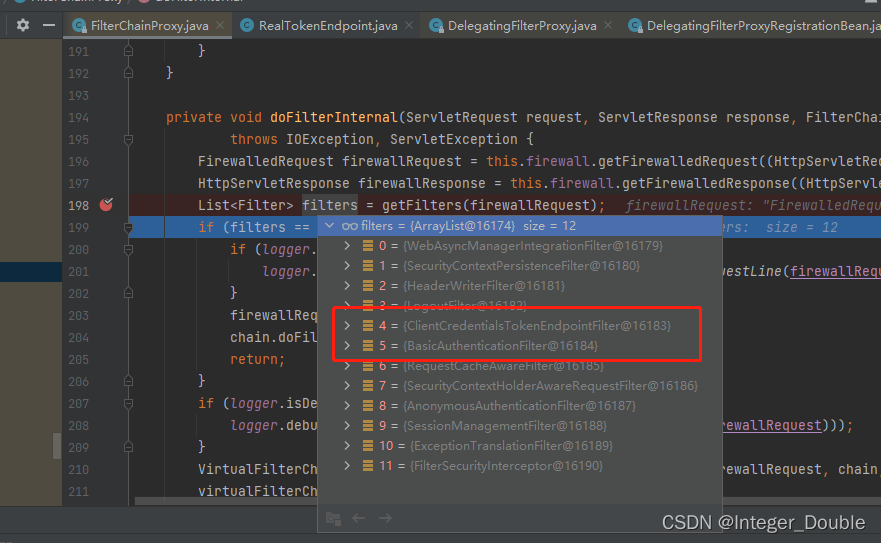Close the DelegatingFilterProxy.java tab
The width and height of the screenshot is (881, 543).
[x=608, y=25]
